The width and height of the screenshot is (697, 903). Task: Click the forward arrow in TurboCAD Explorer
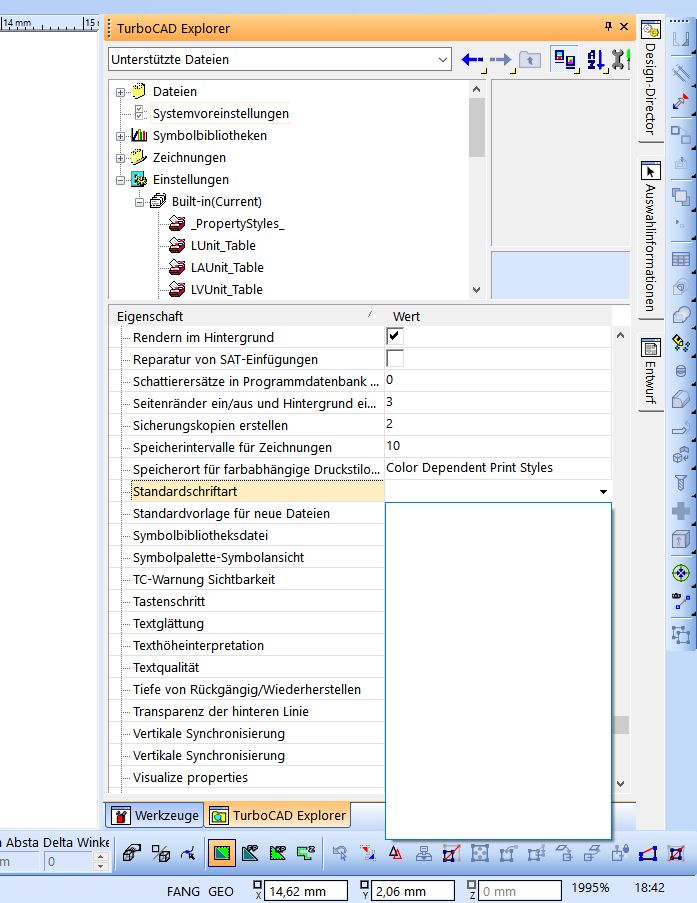[x=501, y=59]
